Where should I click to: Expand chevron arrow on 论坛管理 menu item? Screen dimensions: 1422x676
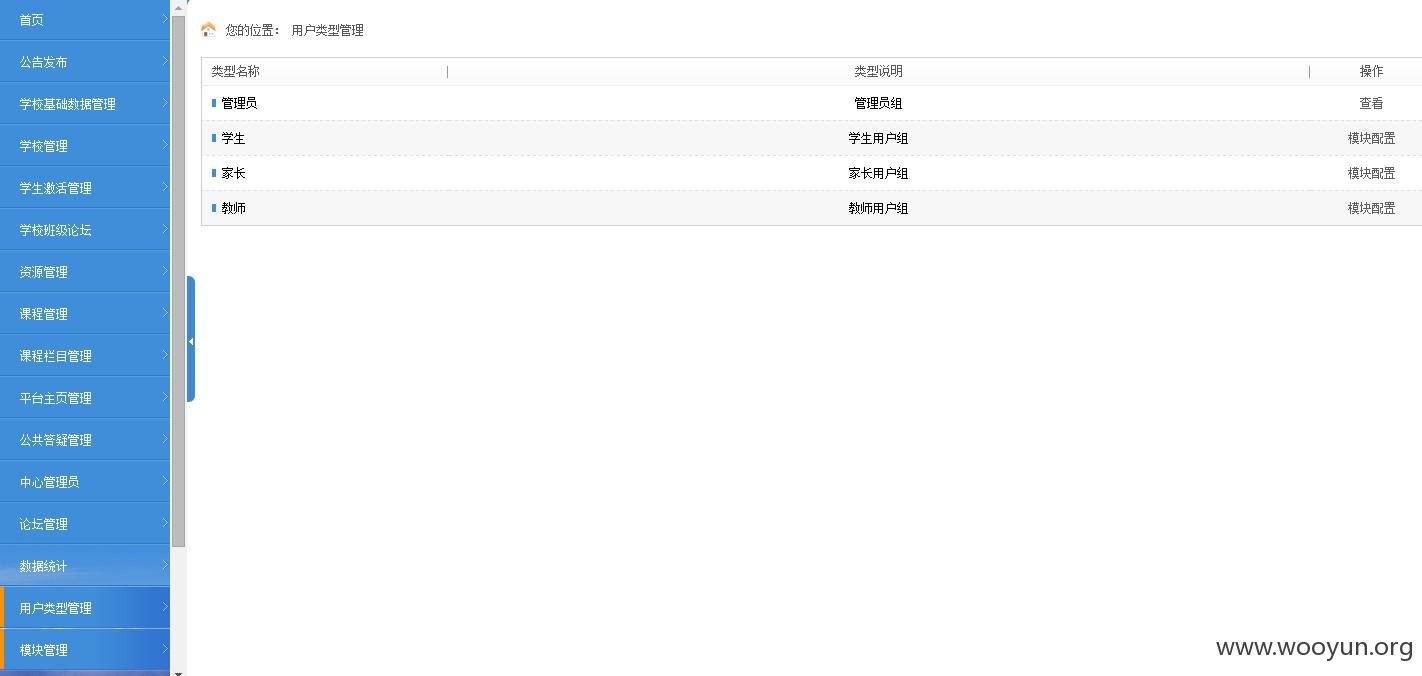[x=164, y=523]
